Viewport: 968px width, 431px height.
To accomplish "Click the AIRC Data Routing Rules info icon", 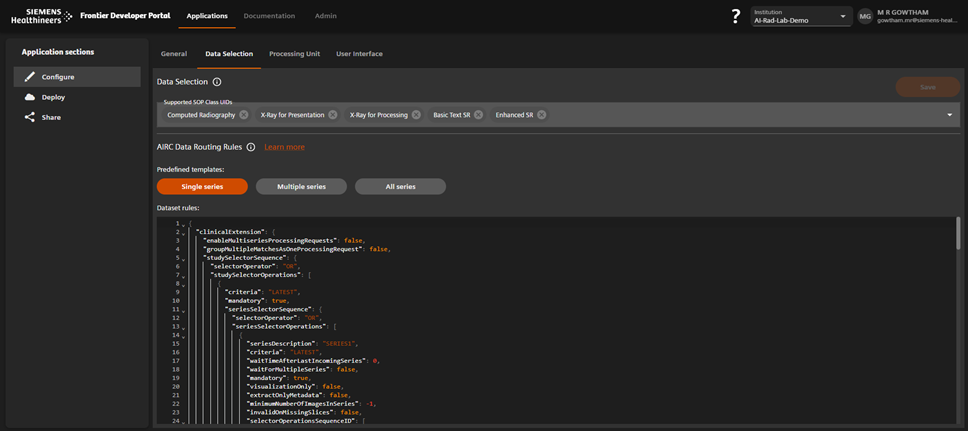I will coord(251,147).
